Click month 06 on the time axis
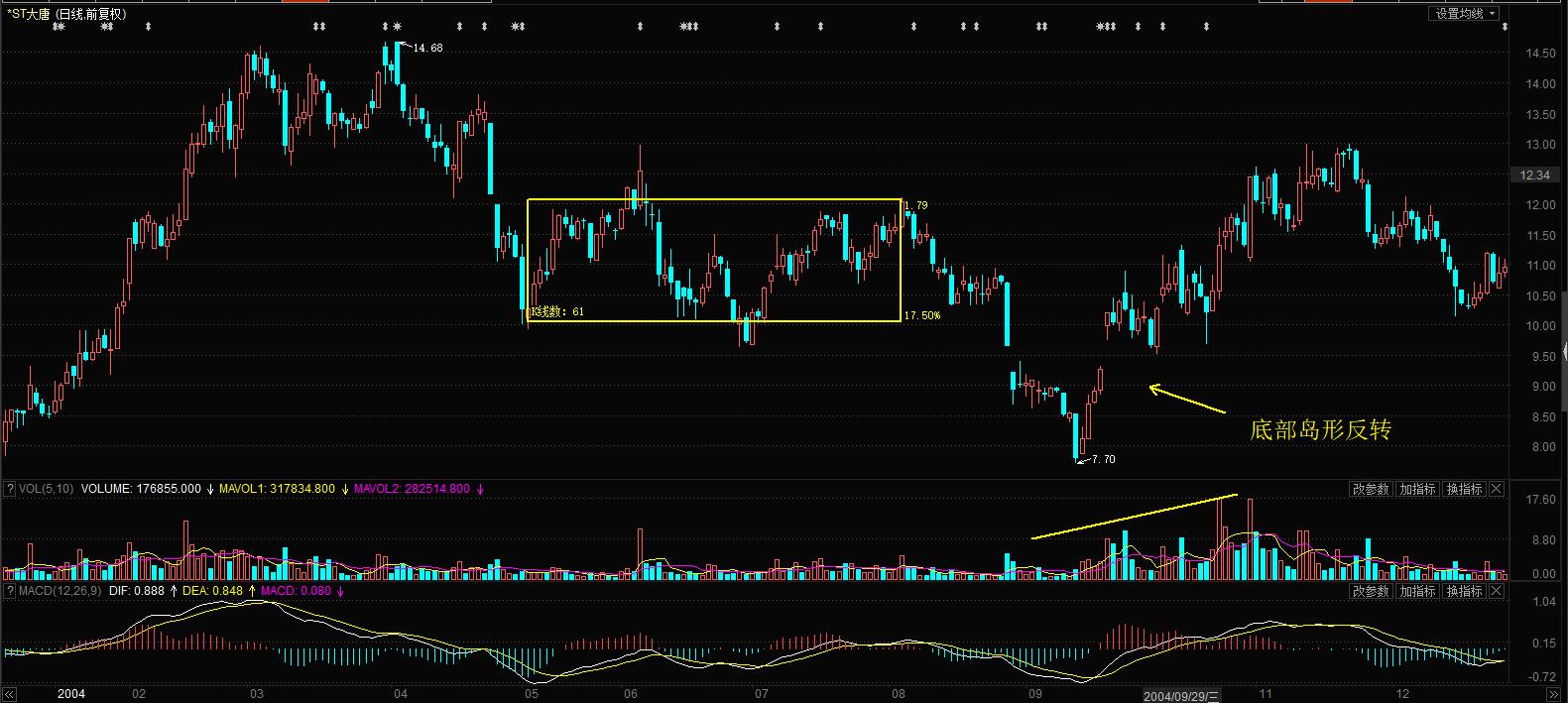Screen dimensions: 1568x703 631,694
